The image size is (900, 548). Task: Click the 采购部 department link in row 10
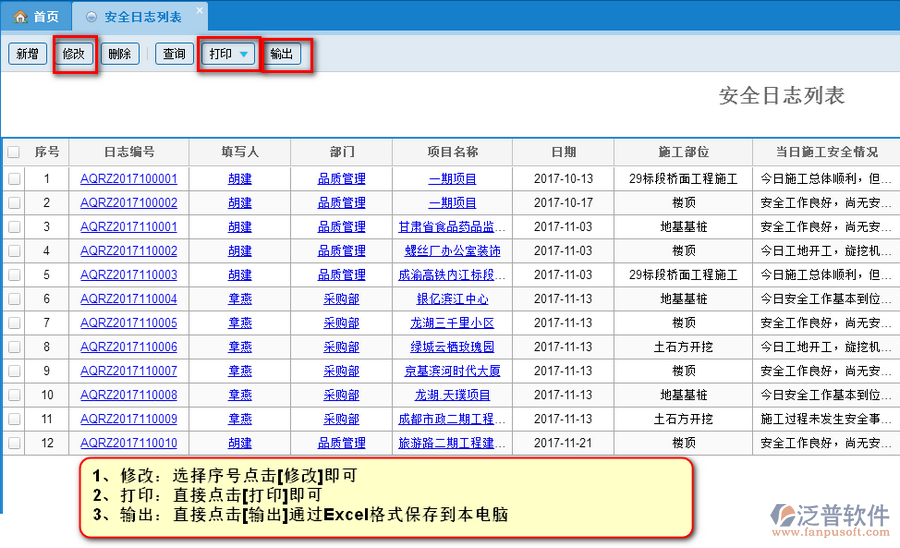tap(341, 395)
